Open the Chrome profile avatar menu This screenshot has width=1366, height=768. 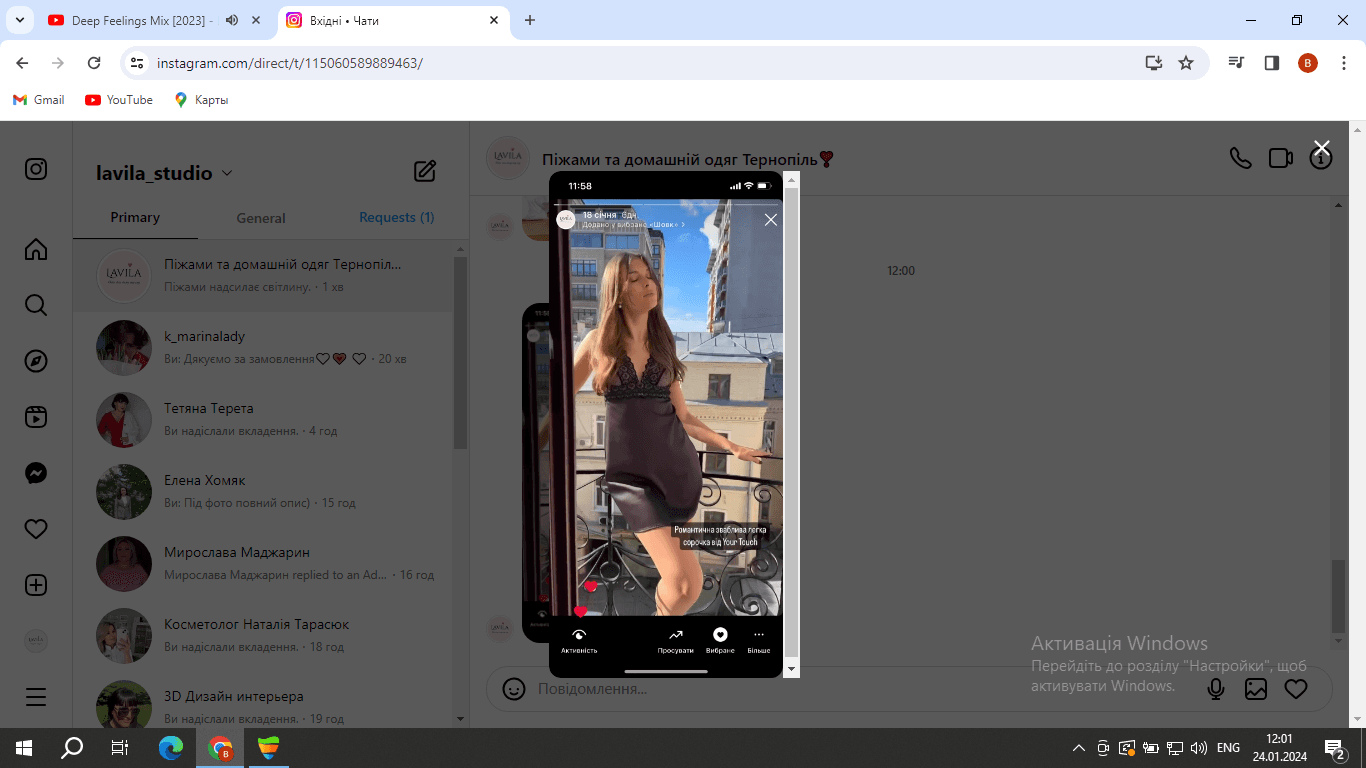click(x=1308, y=63)
